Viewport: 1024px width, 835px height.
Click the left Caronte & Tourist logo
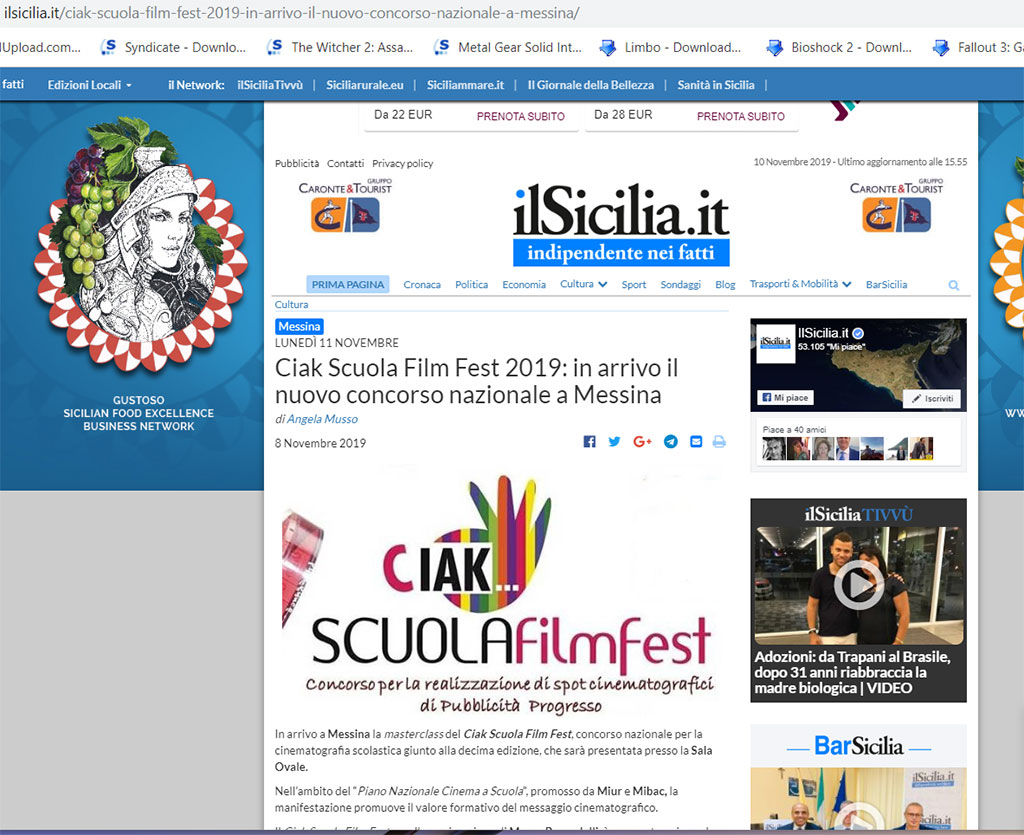(345, 206)
